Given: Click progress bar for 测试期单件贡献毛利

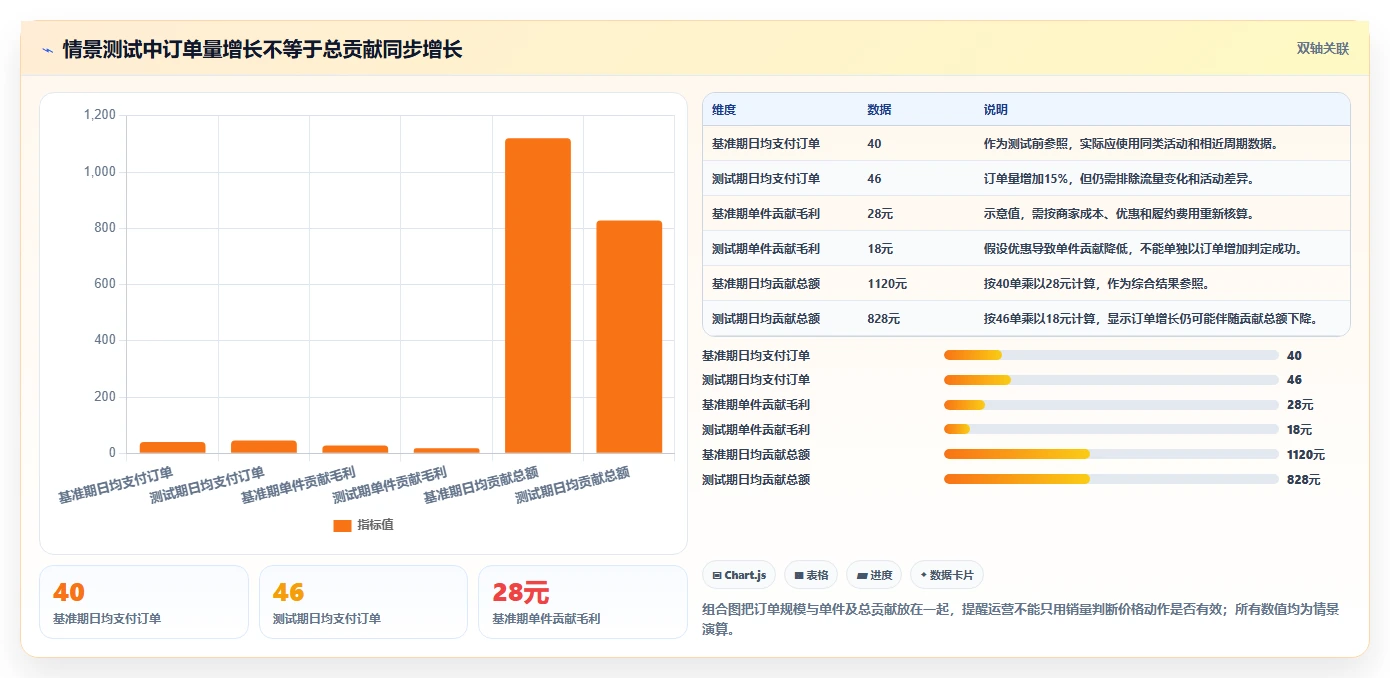Looking at the screenshot, I should [1111, 430].
